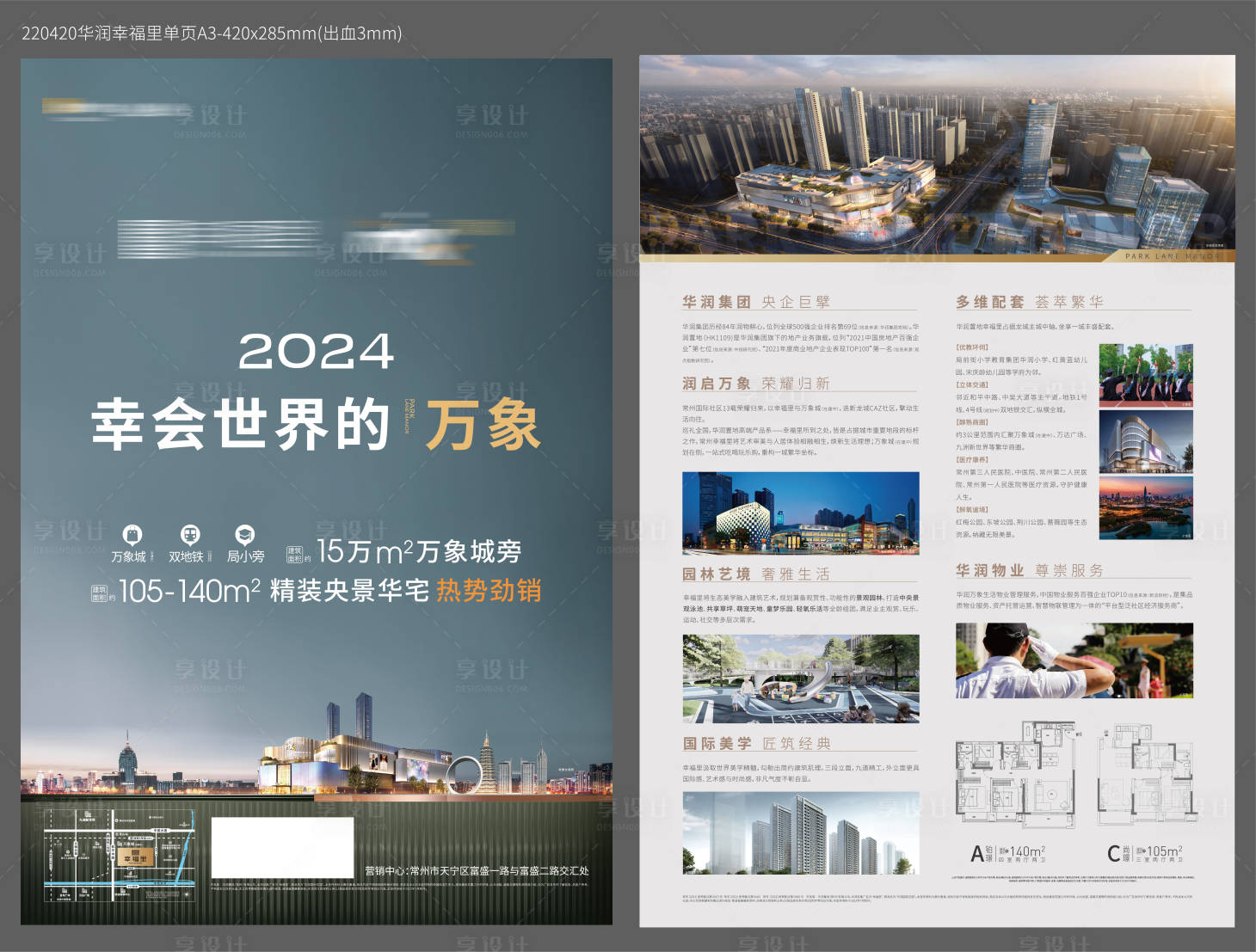Select the 营销中心 address line
This screenshot has height=952, width=1256.
[477, 870]
